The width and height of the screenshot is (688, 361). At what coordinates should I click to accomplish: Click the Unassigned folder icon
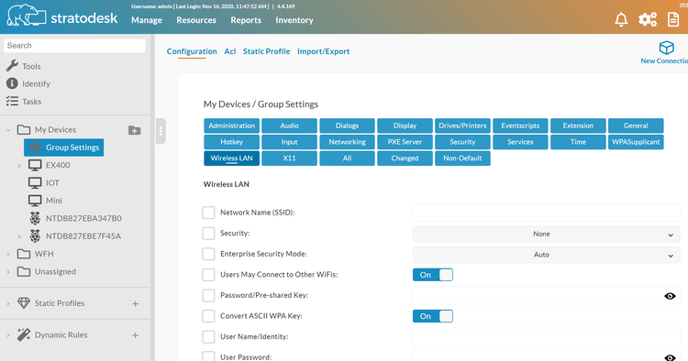[x=24, y=272]
